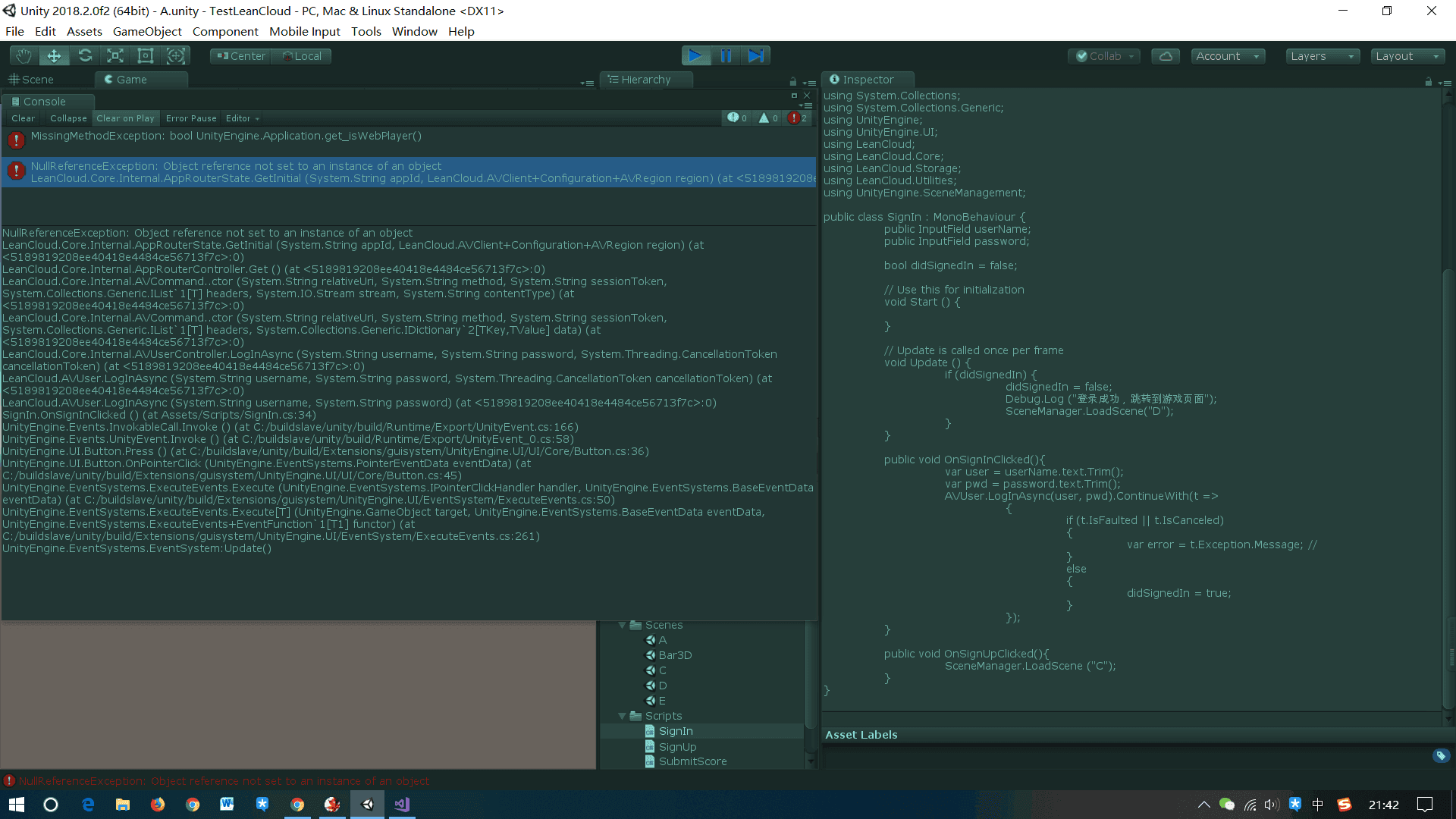Open File Explorer from the taskbar

pos(123,805)
